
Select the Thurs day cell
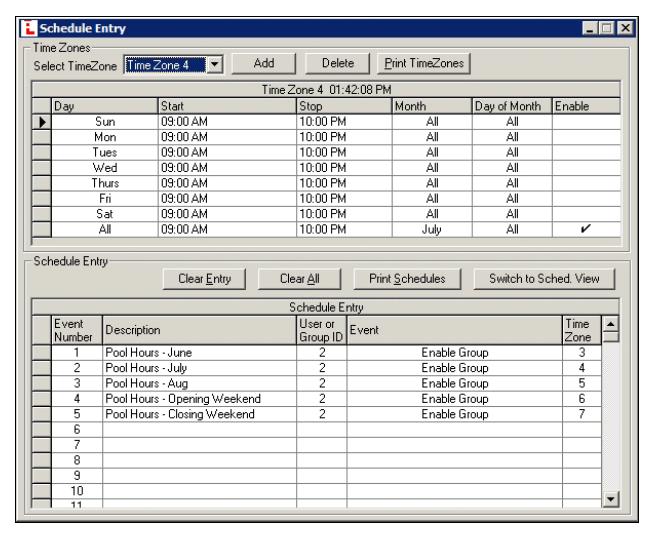tap(105, 183)
